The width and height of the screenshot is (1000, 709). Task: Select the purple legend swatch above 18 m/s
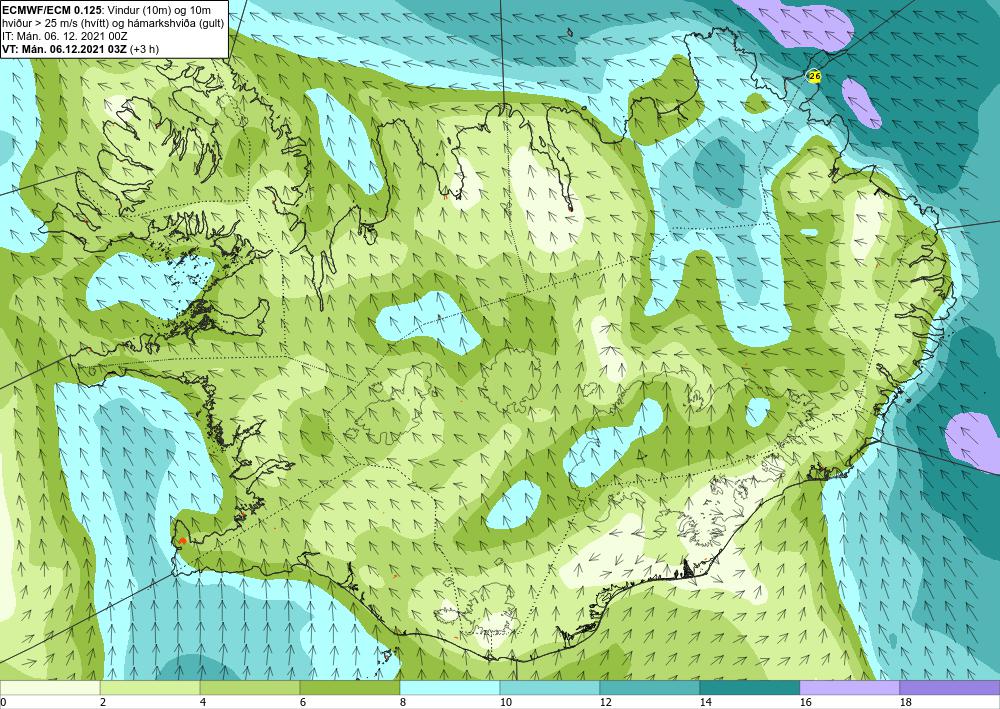click(x=950, y=688)
